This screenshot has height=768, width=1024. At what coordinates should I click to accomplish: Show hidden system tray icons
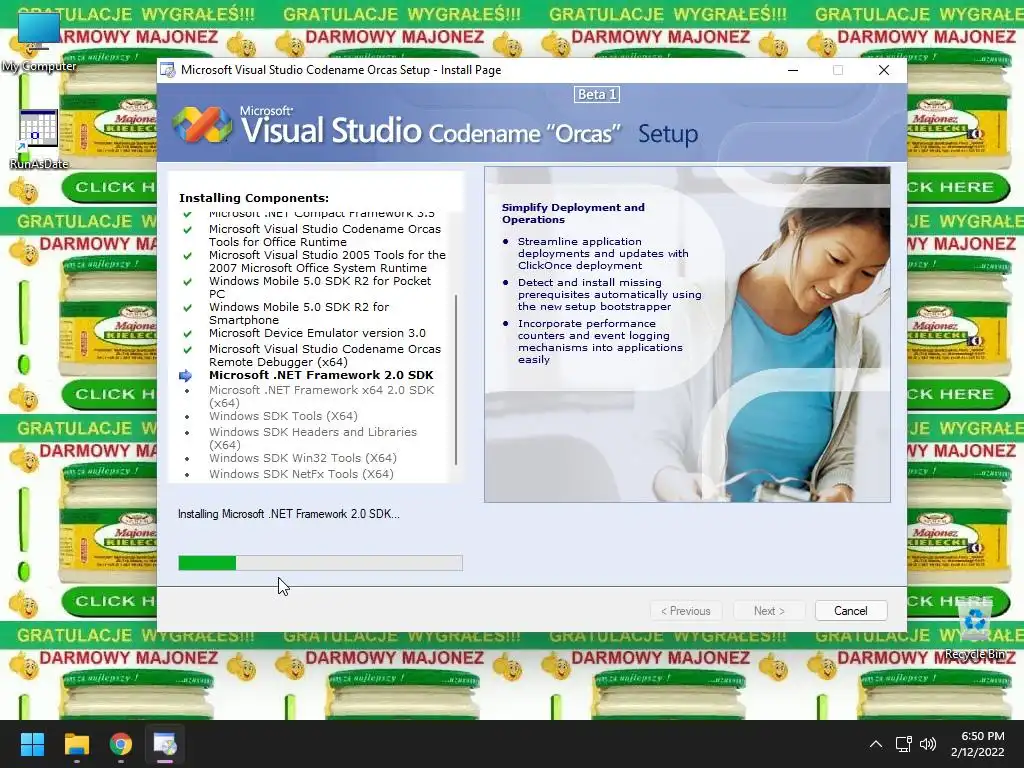876,744
